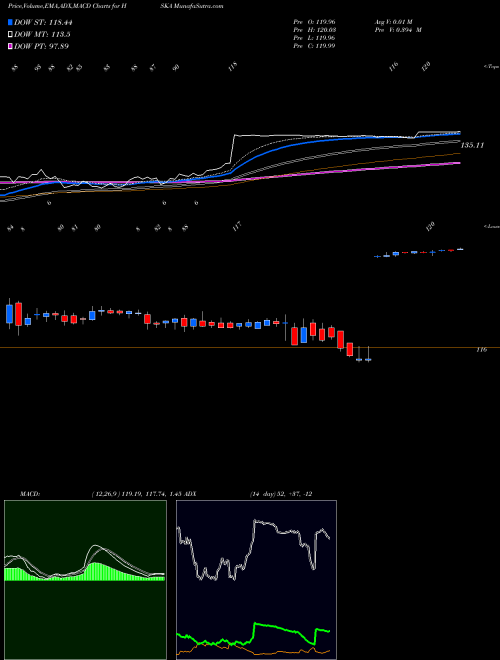The image size is (500, 660).
Task: Select the 'DOW MT: 113.5' label
Action: pyautogui.click(x=42, y=35)
